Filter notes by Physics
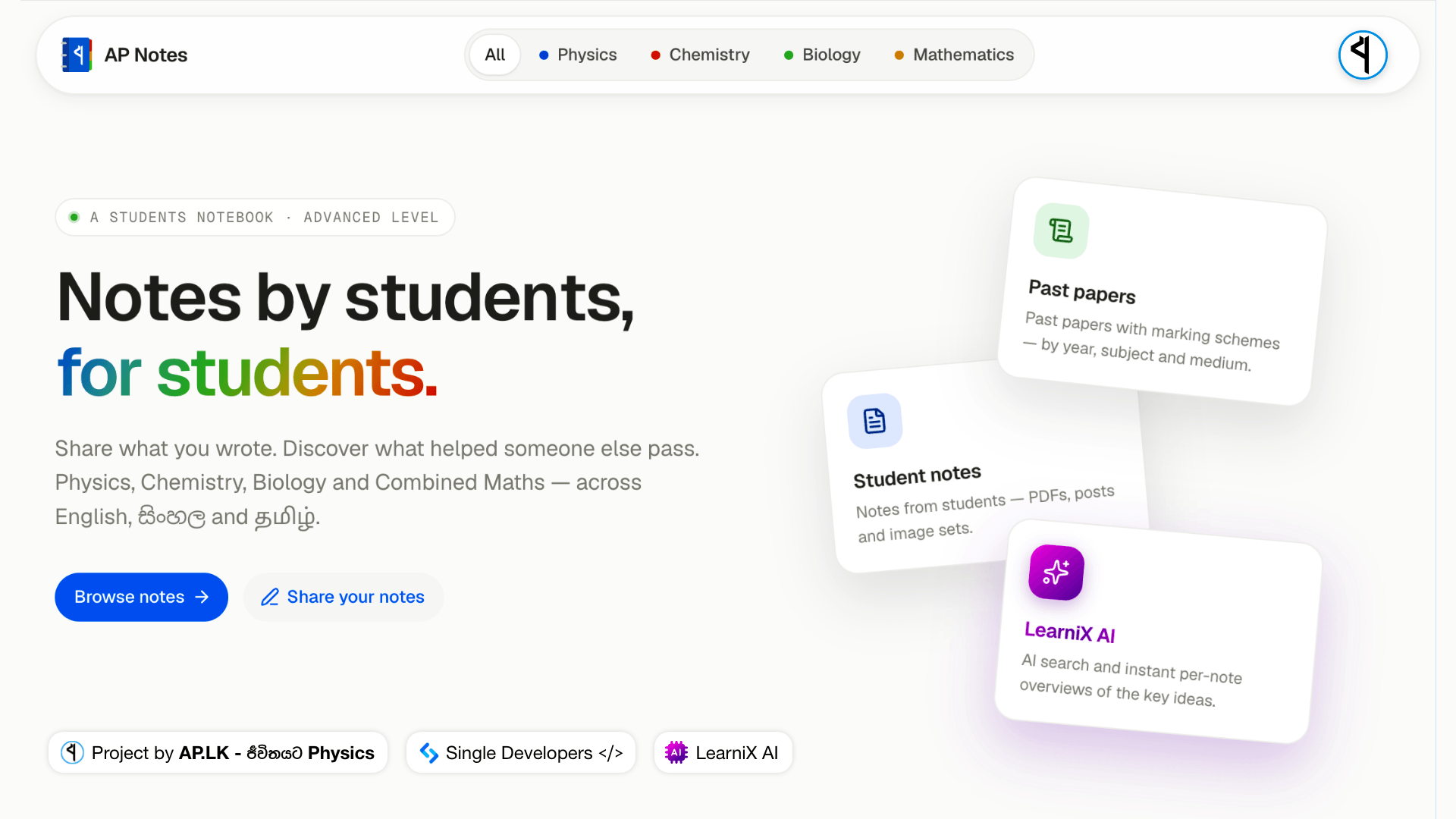The height and width of the screenshot is (819, 1456). pos(578,55)
